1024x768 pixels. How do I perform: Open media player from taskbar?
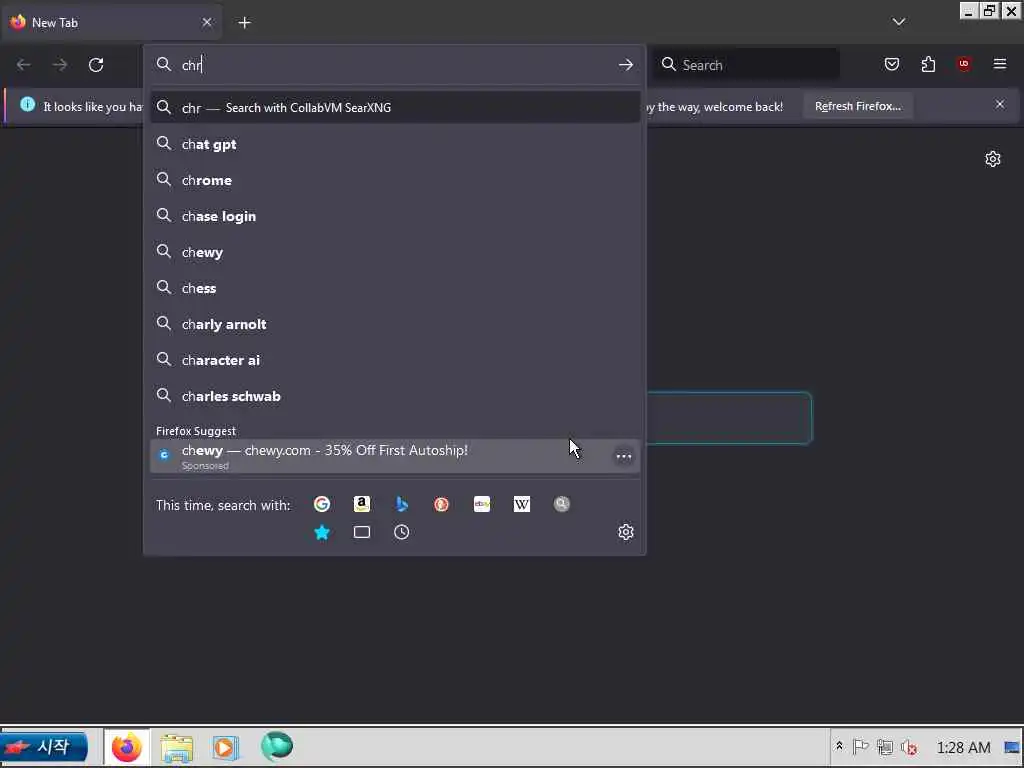[x=226, y=747]
